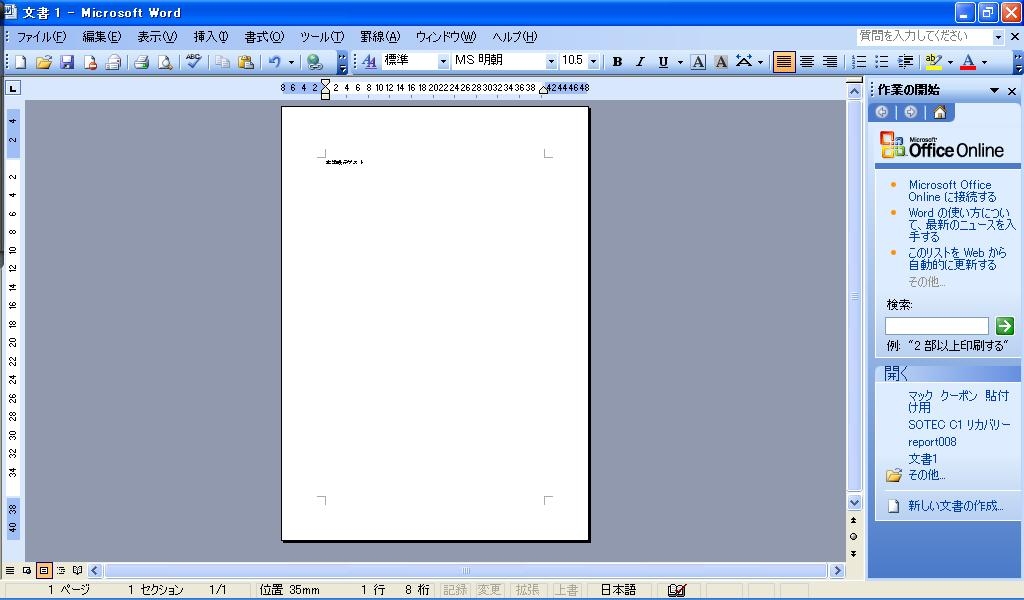
Task: Open the font size dropdown 10.5
Action: click(x=593, y=61)
